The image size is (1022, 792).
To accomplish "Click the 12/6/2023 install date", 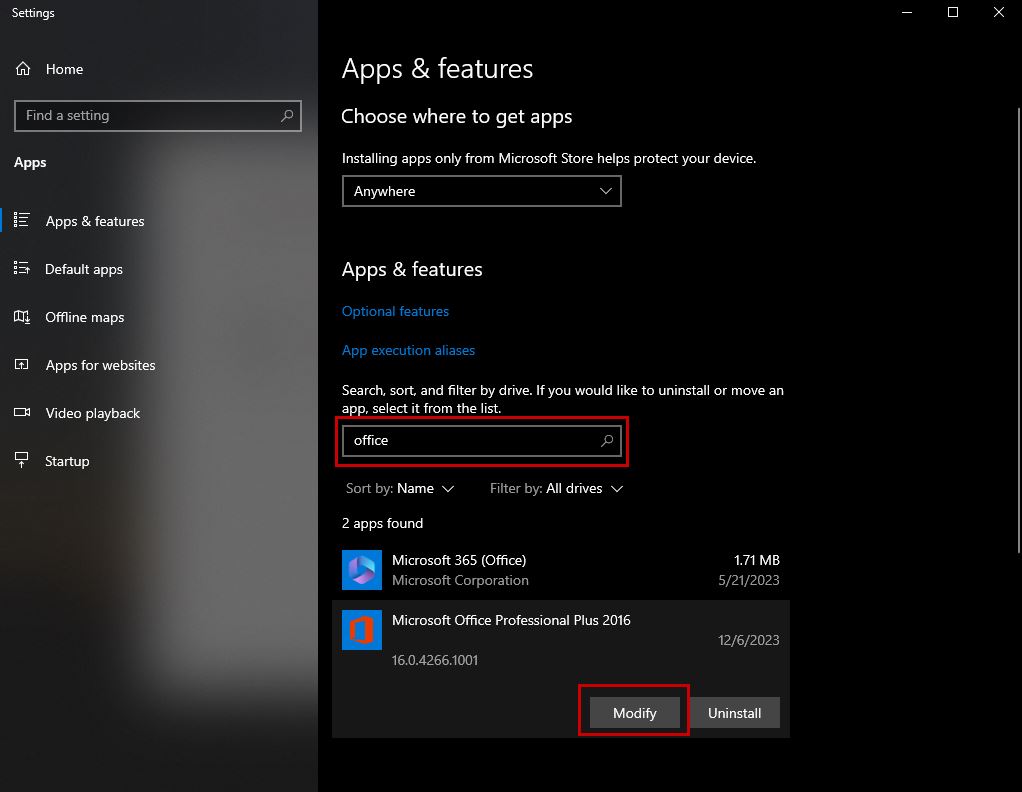I will (x=748, y=640).
